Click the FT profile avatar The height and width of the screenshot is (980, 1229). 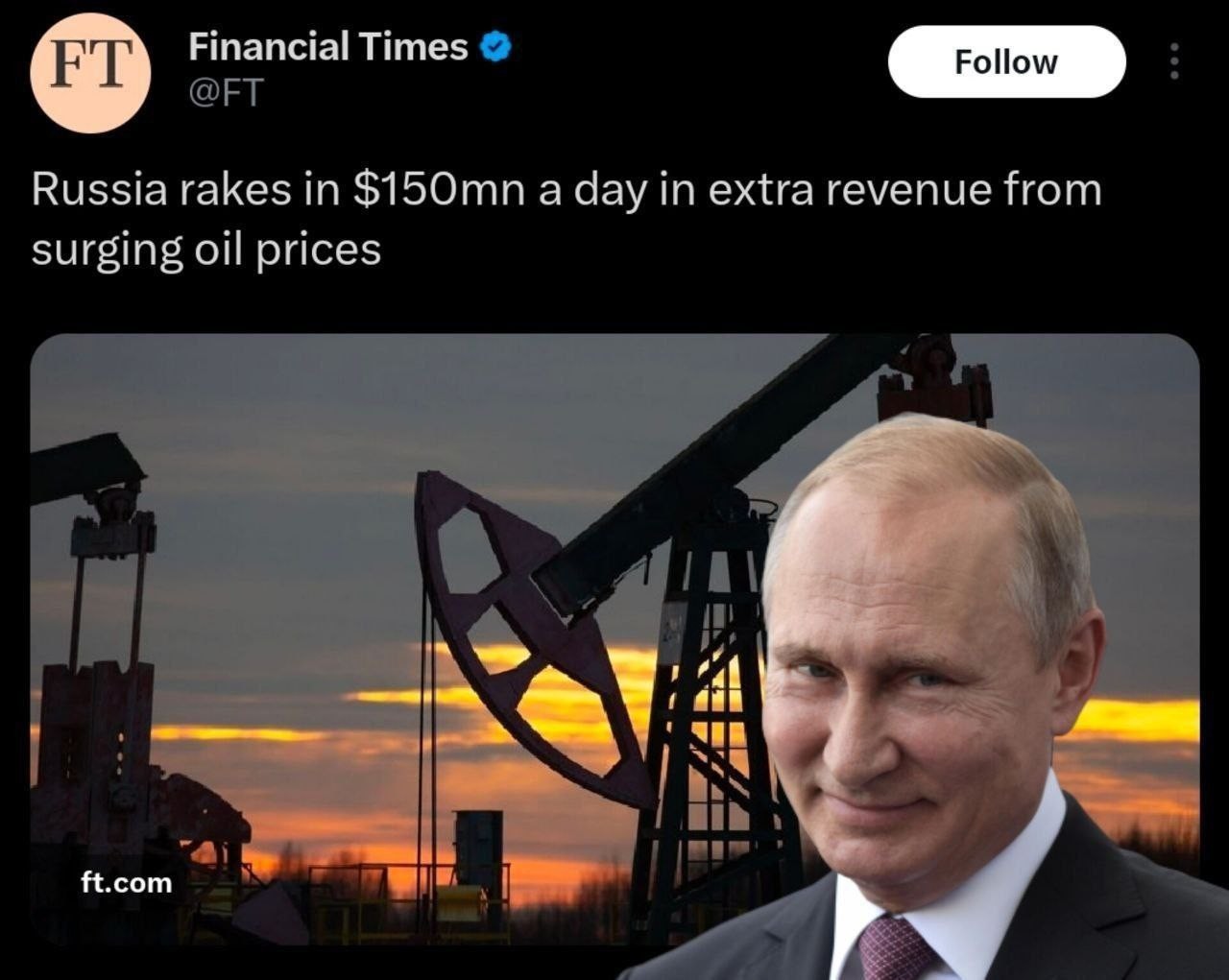click(89, 71)
